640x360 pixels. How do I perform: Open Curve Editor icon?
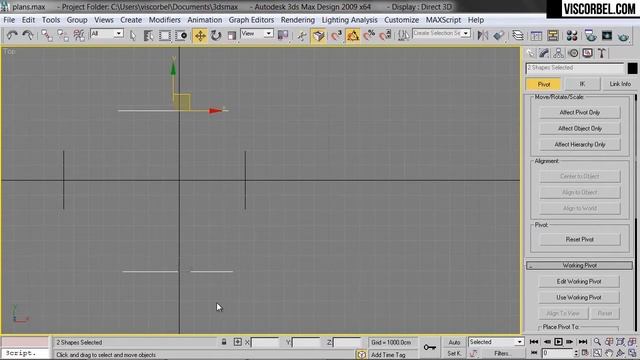pos(536,36)
